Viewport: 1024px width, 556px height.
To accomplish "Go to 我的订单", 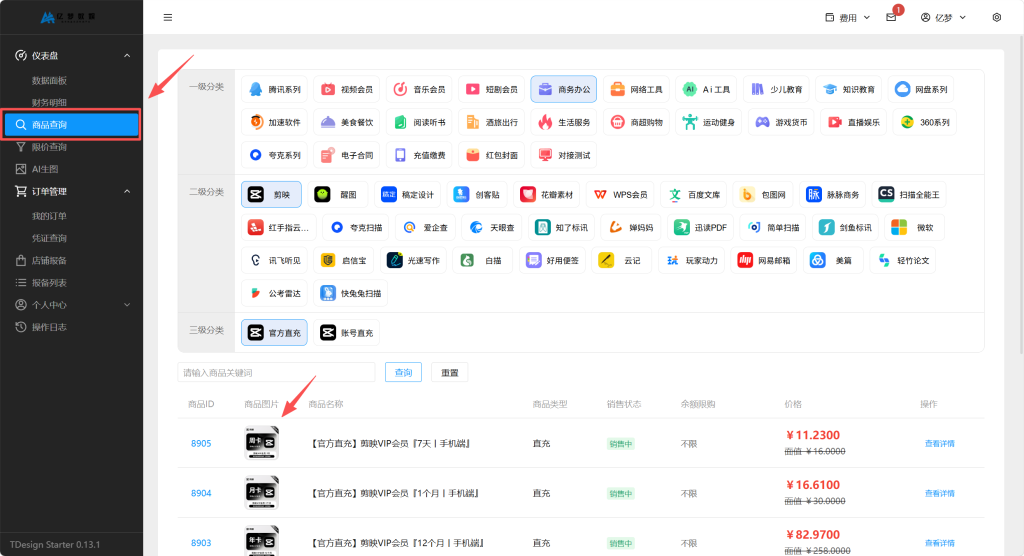I will [x=50, y=216].
